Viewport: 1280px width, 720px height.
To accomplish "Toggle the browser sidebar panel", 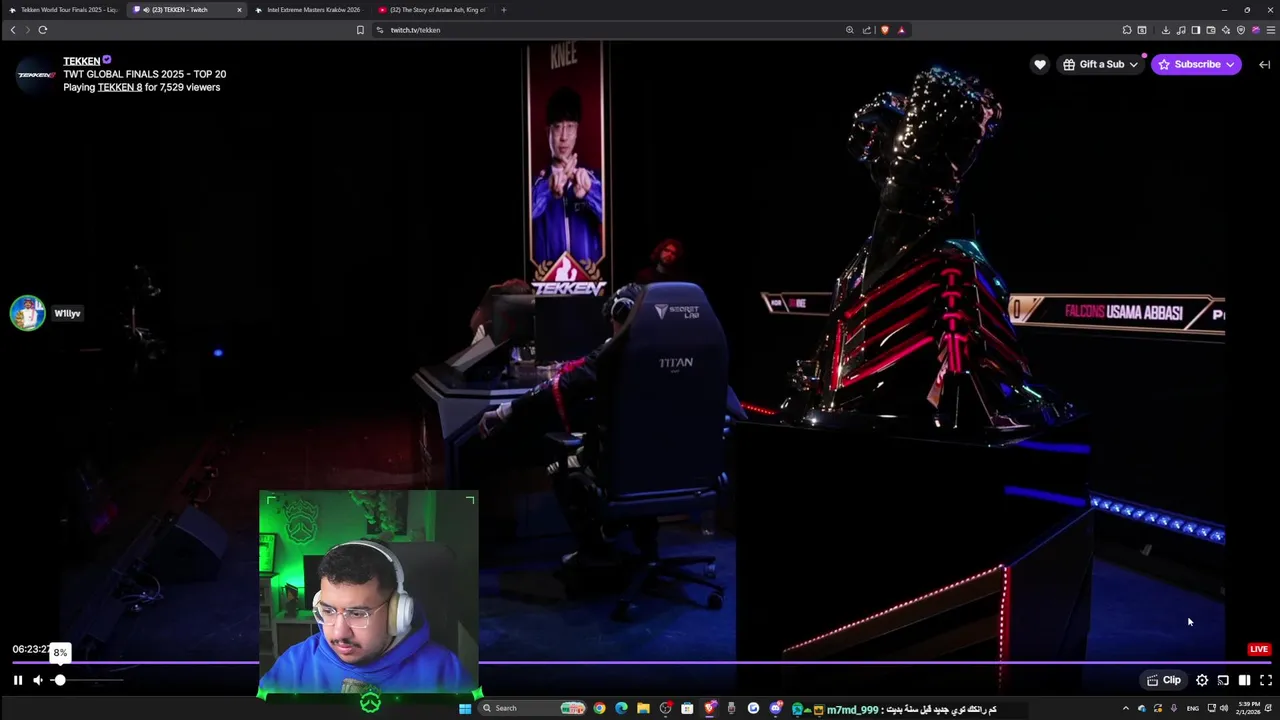I will tap(1196, 30).
